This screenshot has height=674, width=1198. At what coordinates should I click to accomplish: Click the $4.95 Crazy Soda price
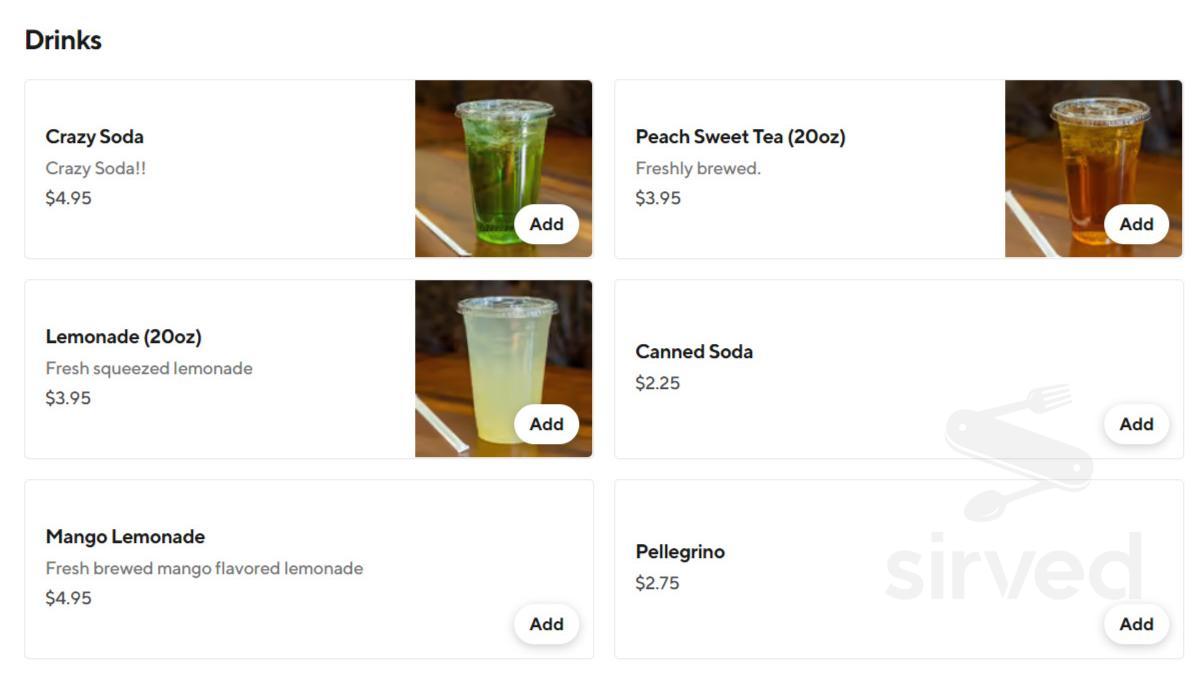[68, 198]
